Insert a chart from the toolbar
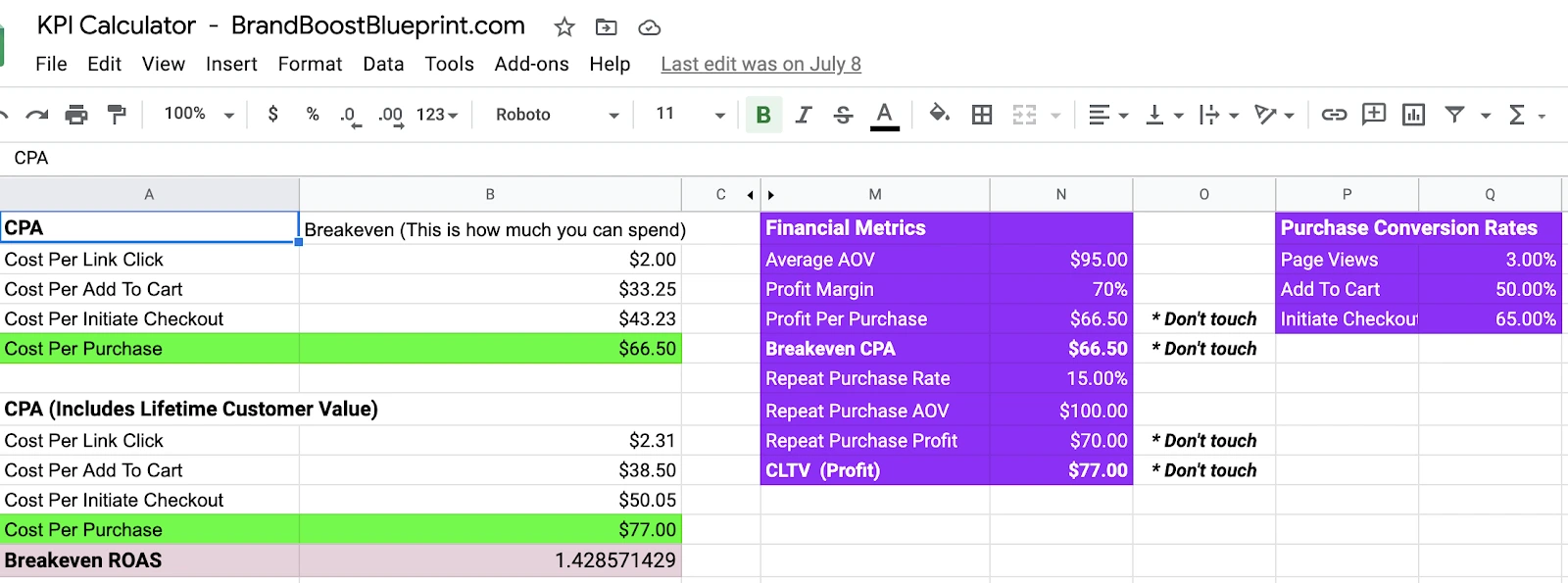 (x=1413, y=115)
